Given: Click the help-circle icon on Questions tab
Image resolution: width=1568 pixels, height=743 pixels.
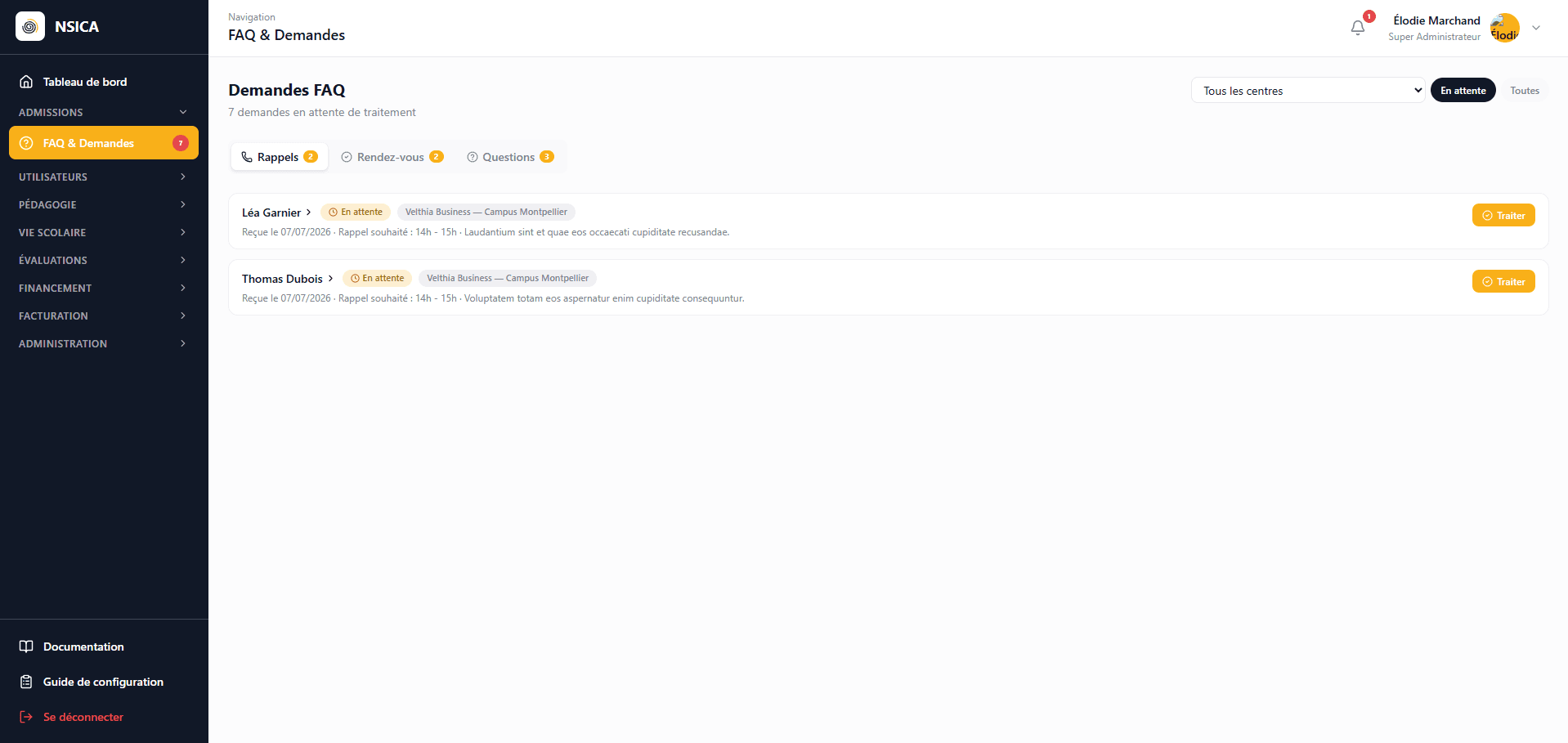Looking at the screenshot, I should click(472, 157).
